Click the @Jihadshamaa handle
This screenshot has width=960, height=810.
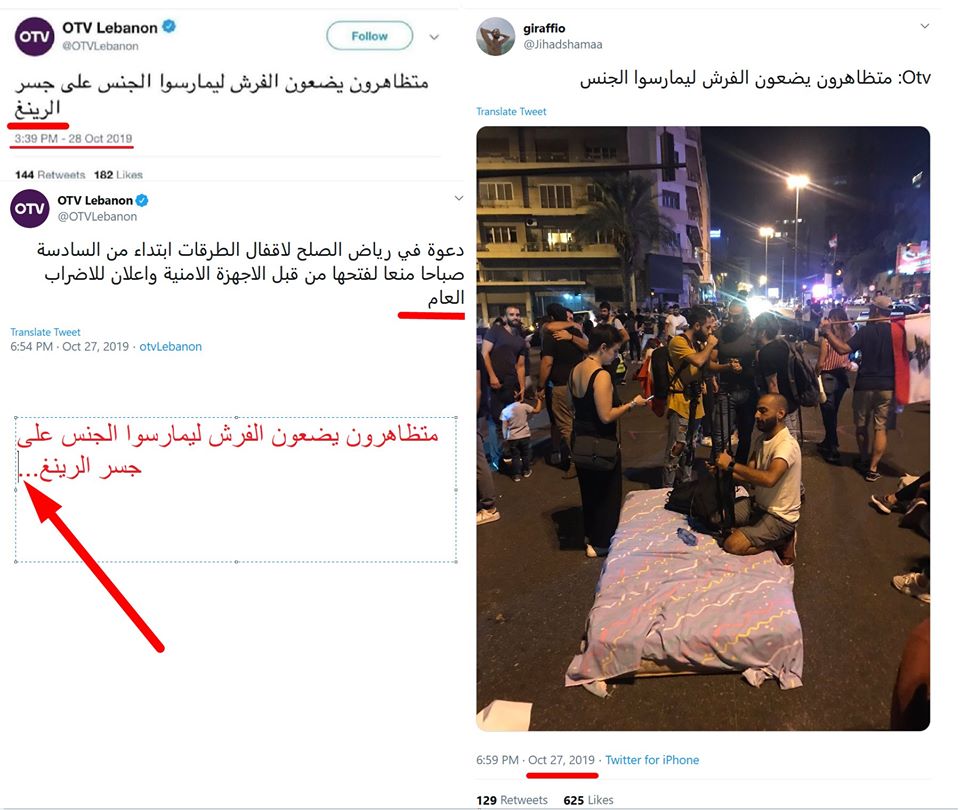(563, 44)
